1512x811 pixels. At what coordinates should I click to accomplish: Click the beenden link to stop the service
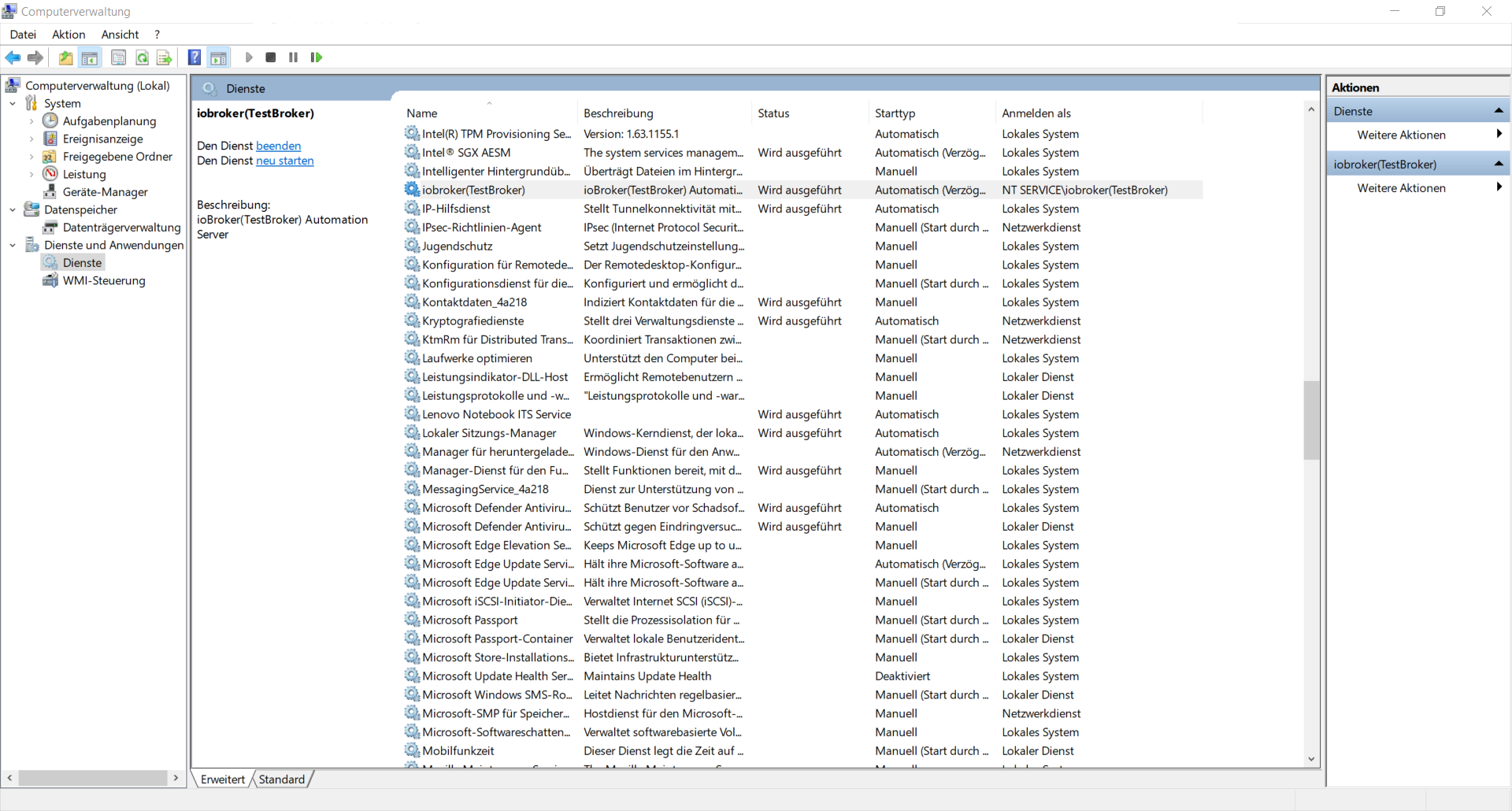coord(279,146)
